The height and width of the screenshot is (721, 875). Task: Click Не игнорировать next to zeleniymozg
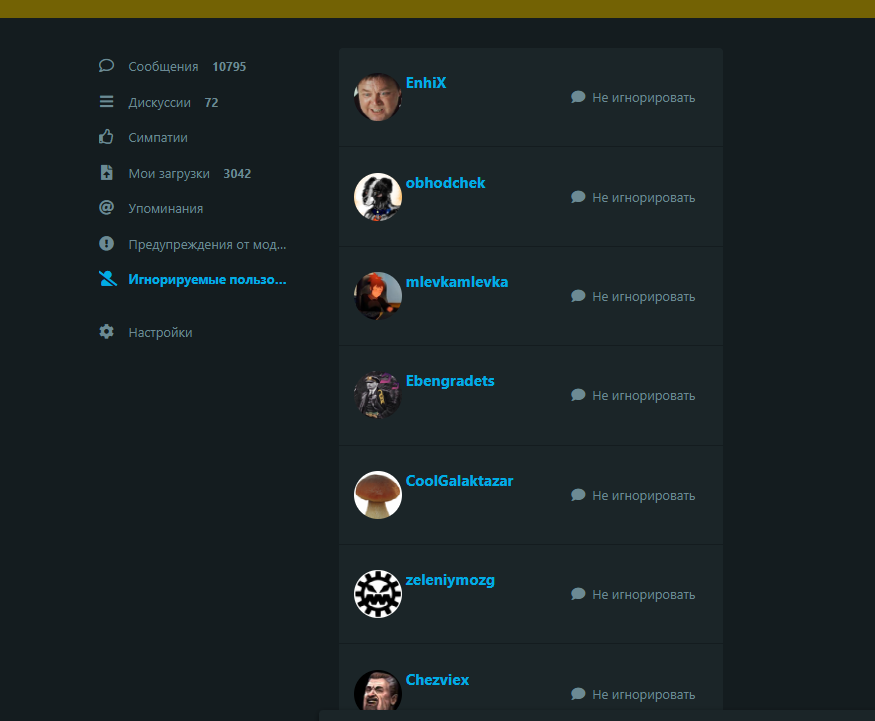click(643, 594)
